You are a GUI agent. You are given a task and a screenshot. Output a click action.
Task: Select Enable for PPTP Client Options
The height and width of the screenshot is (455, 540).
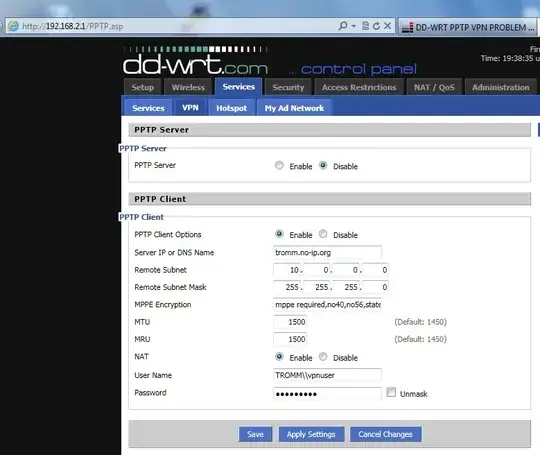coord(279,234)
